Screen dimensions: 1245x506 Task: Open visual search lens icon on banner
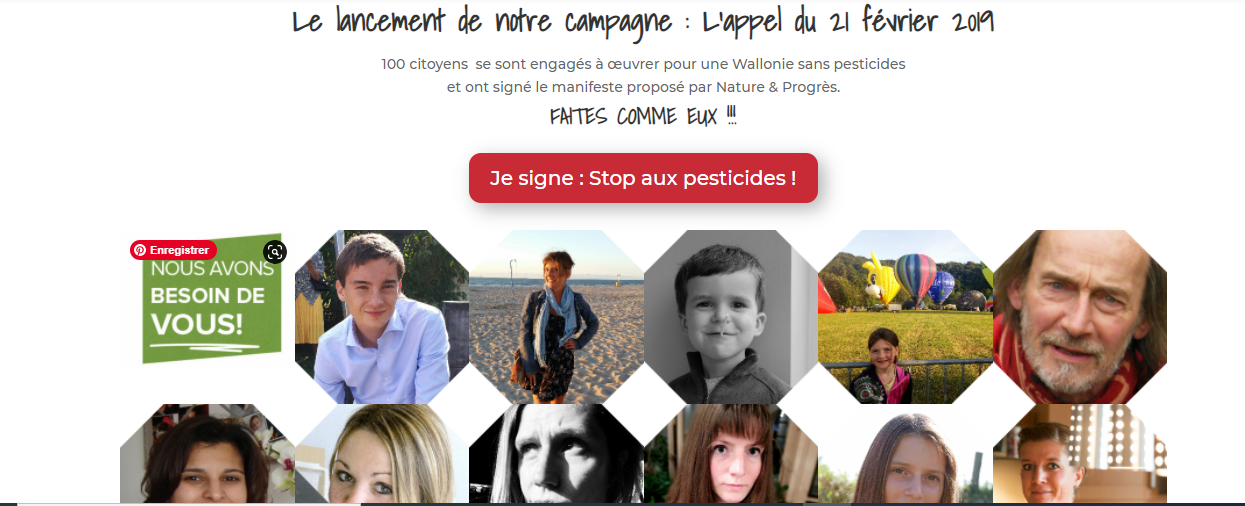click(275, 252)
